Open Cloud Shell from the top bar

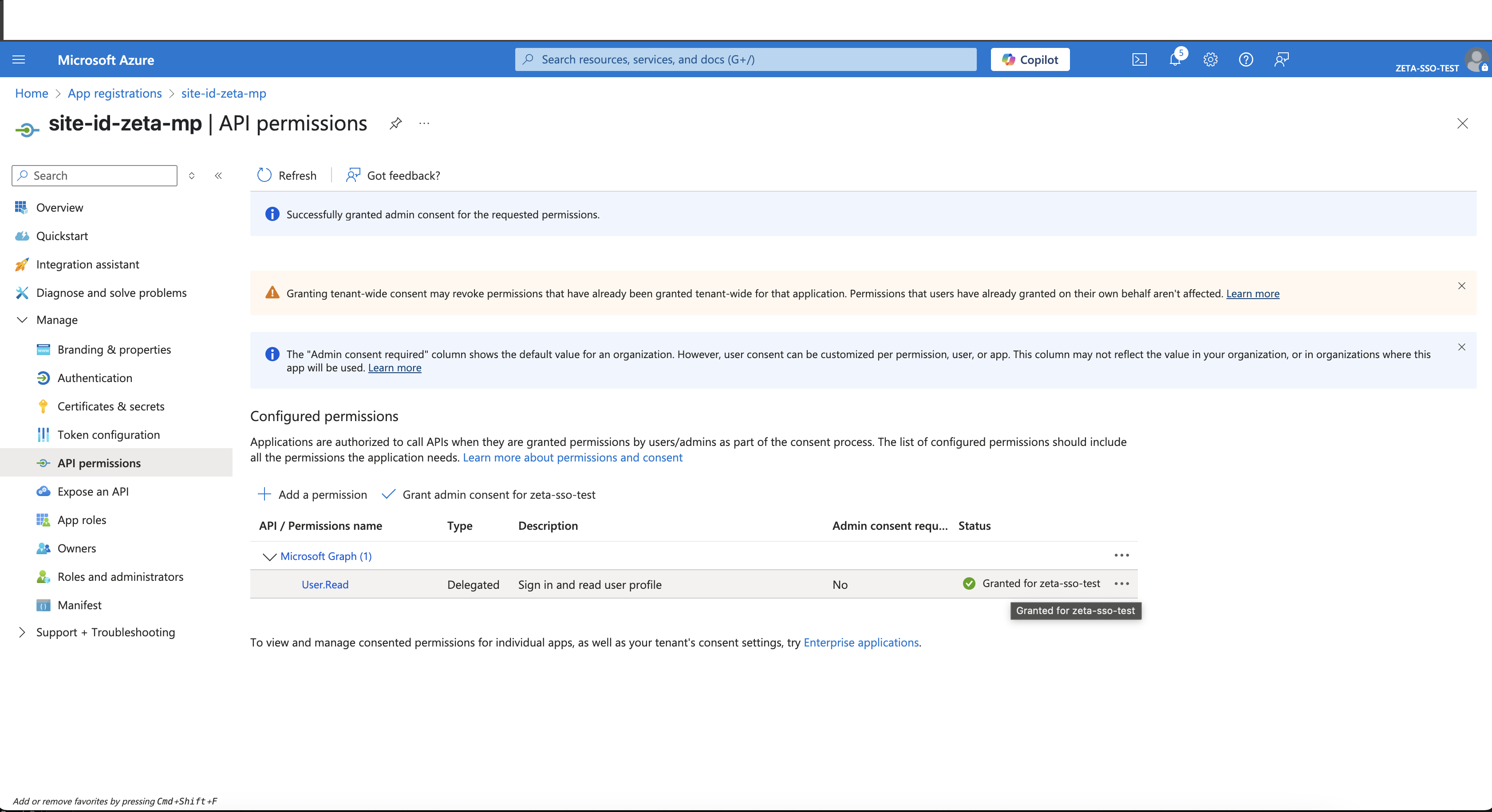[x=1139, y=59]
